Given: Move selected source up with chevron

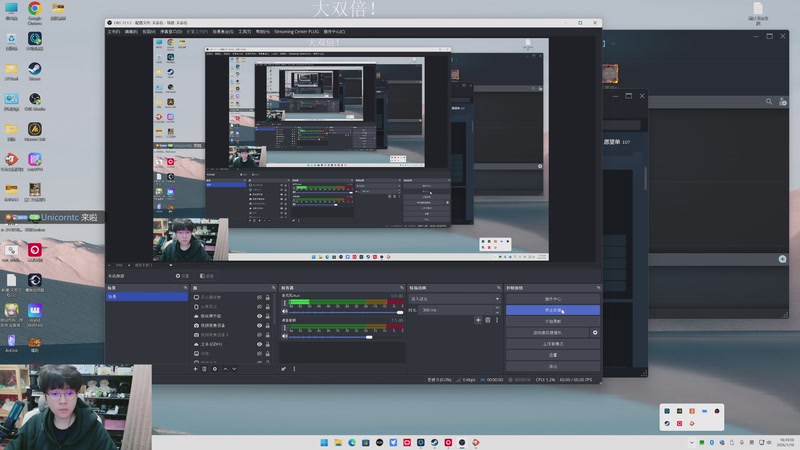Looking at the screenshot, I should 226,369.
